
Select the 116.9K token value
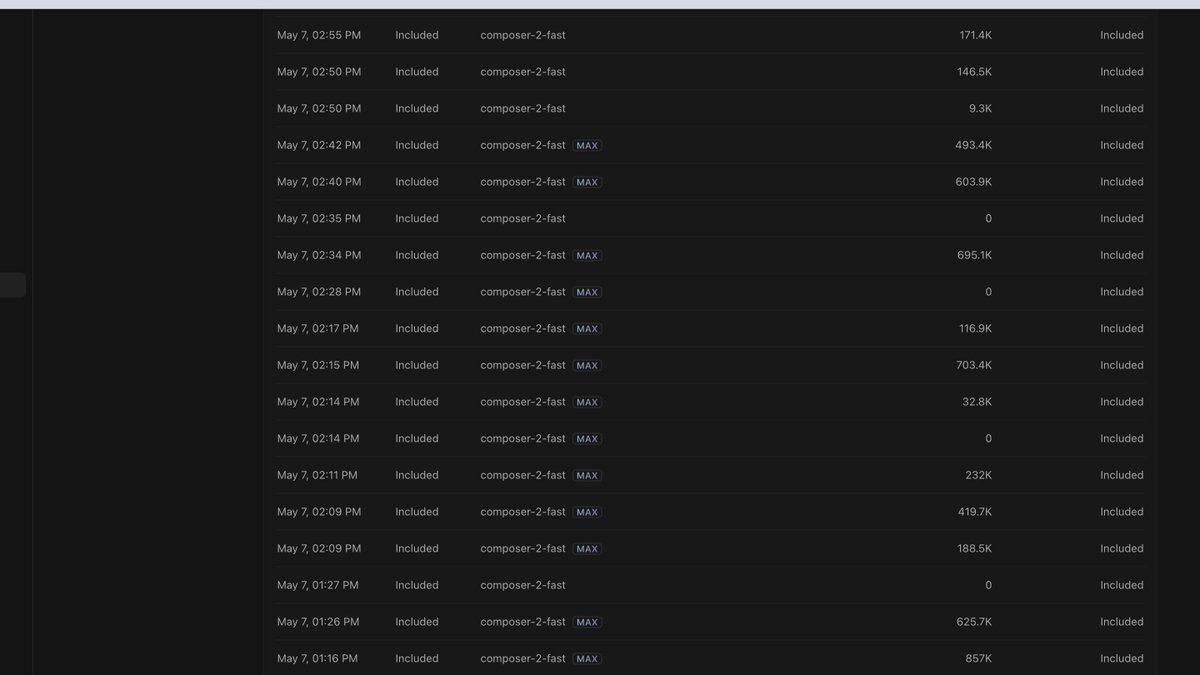pyautogui.click(x=975, y=328)
